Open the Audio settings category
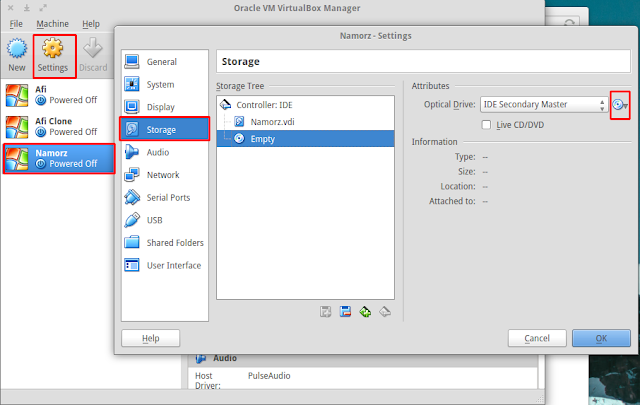Viewport: 640px width, 405px height. tap(164, 152)
